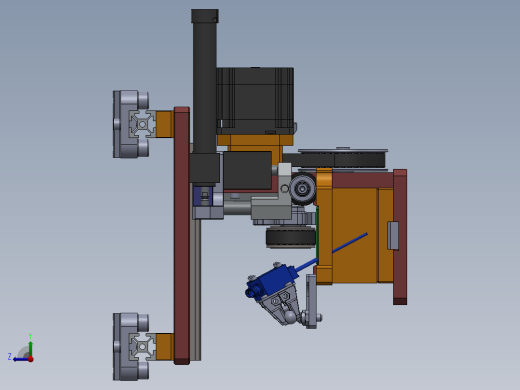Select the black stepper motor body
This screenshot has width=520, height=390.
(255, 100)
